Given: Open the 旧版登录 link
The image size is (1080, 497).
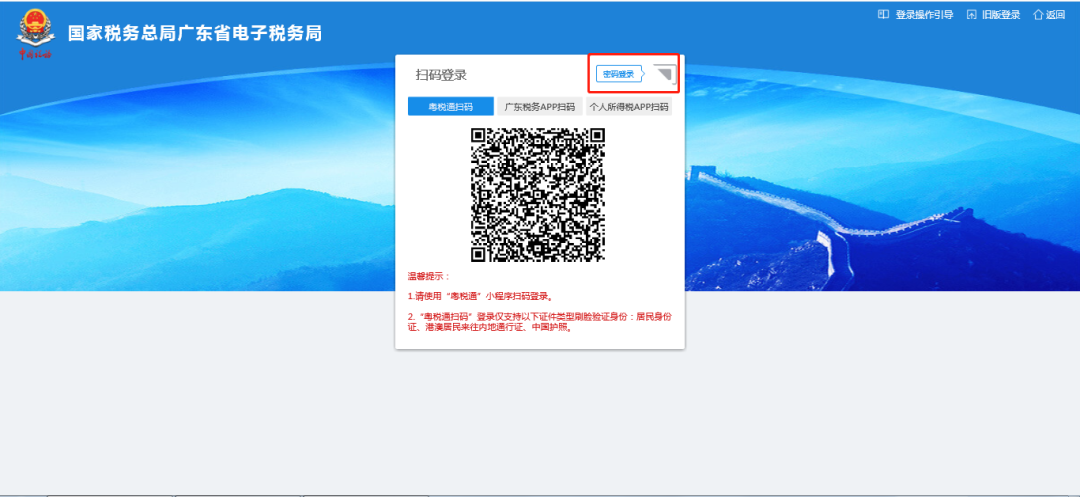Looking at the screenshot, I should 1001,14.
